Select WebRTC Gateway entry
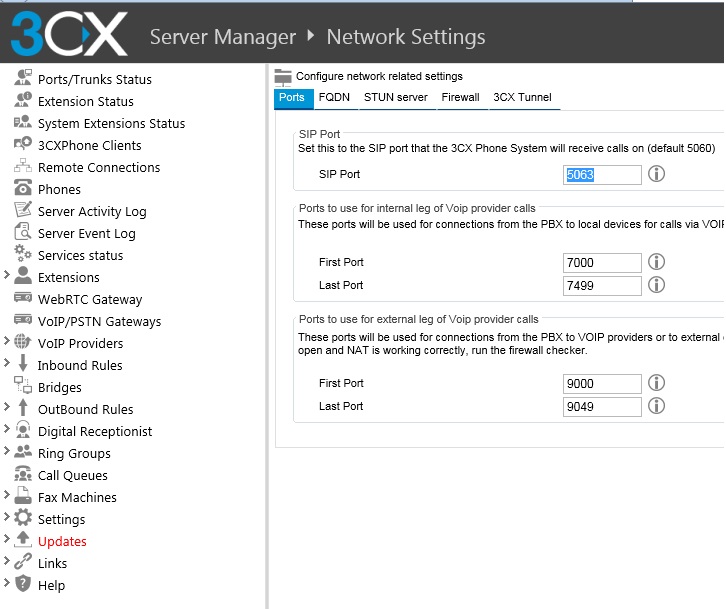This screenshot has height=609, width=726. tap(90, 300)
